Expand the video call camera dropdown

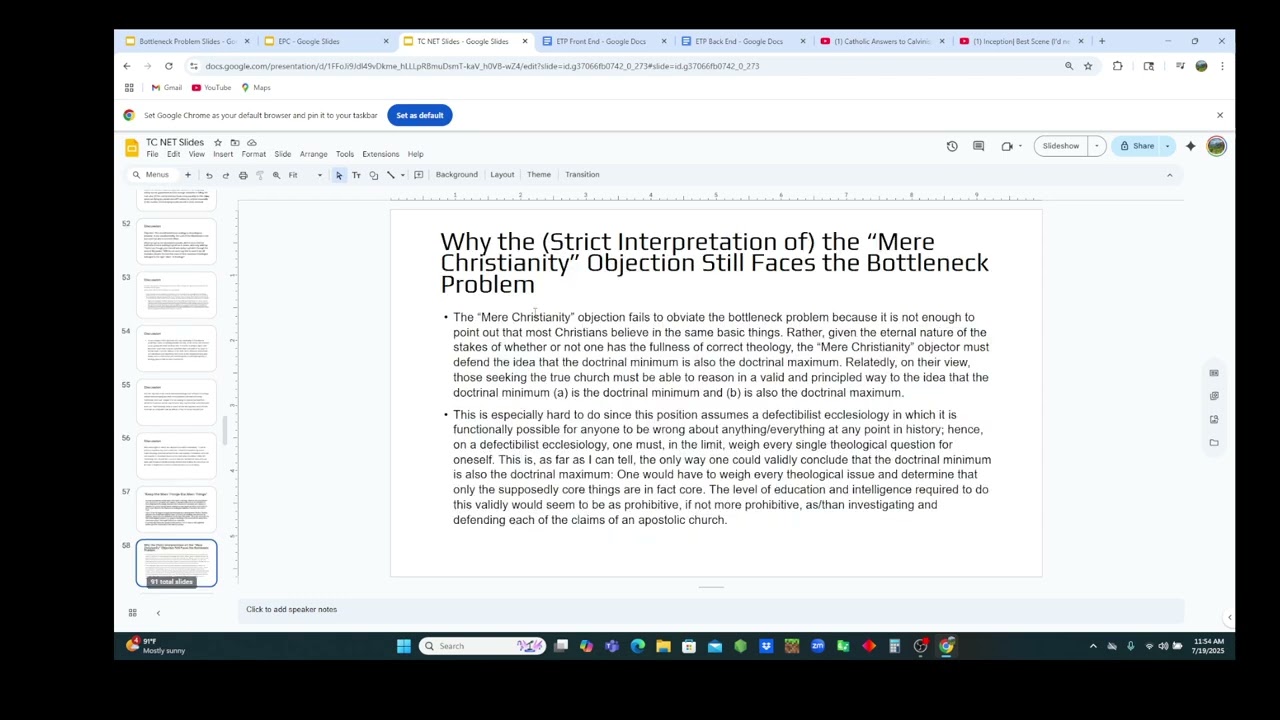point(1019,146)
